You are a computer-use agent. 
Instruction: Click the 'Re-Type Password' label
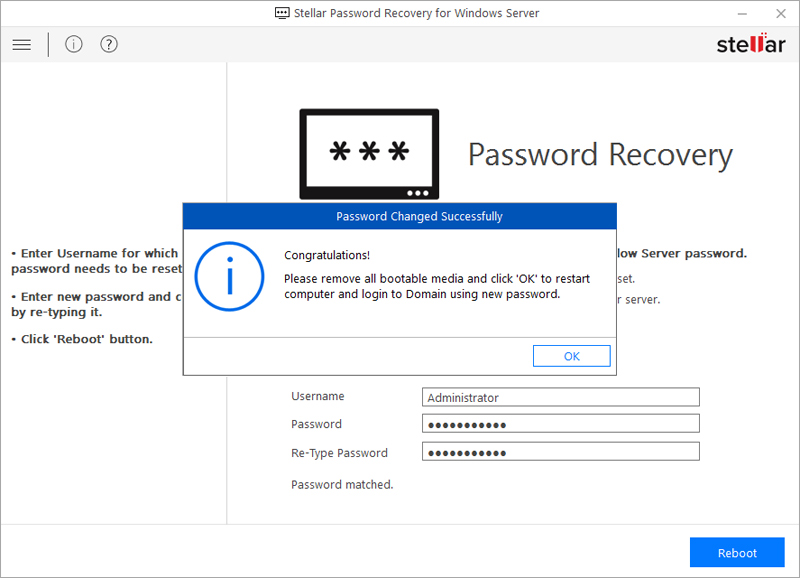[x=339, y=453]
